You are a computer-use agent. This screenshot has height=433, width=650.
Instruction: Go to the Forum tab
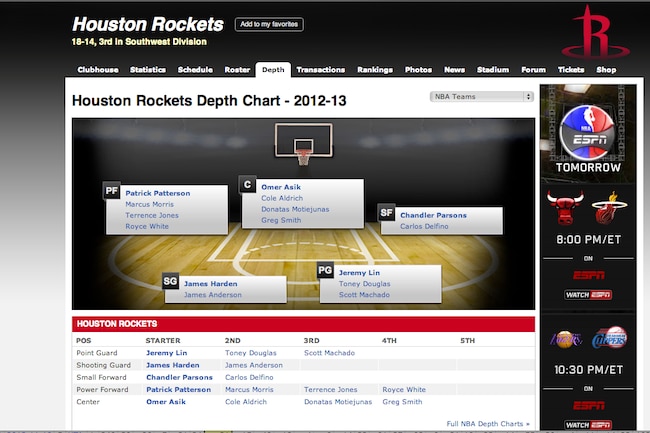(x=534, y=70)
